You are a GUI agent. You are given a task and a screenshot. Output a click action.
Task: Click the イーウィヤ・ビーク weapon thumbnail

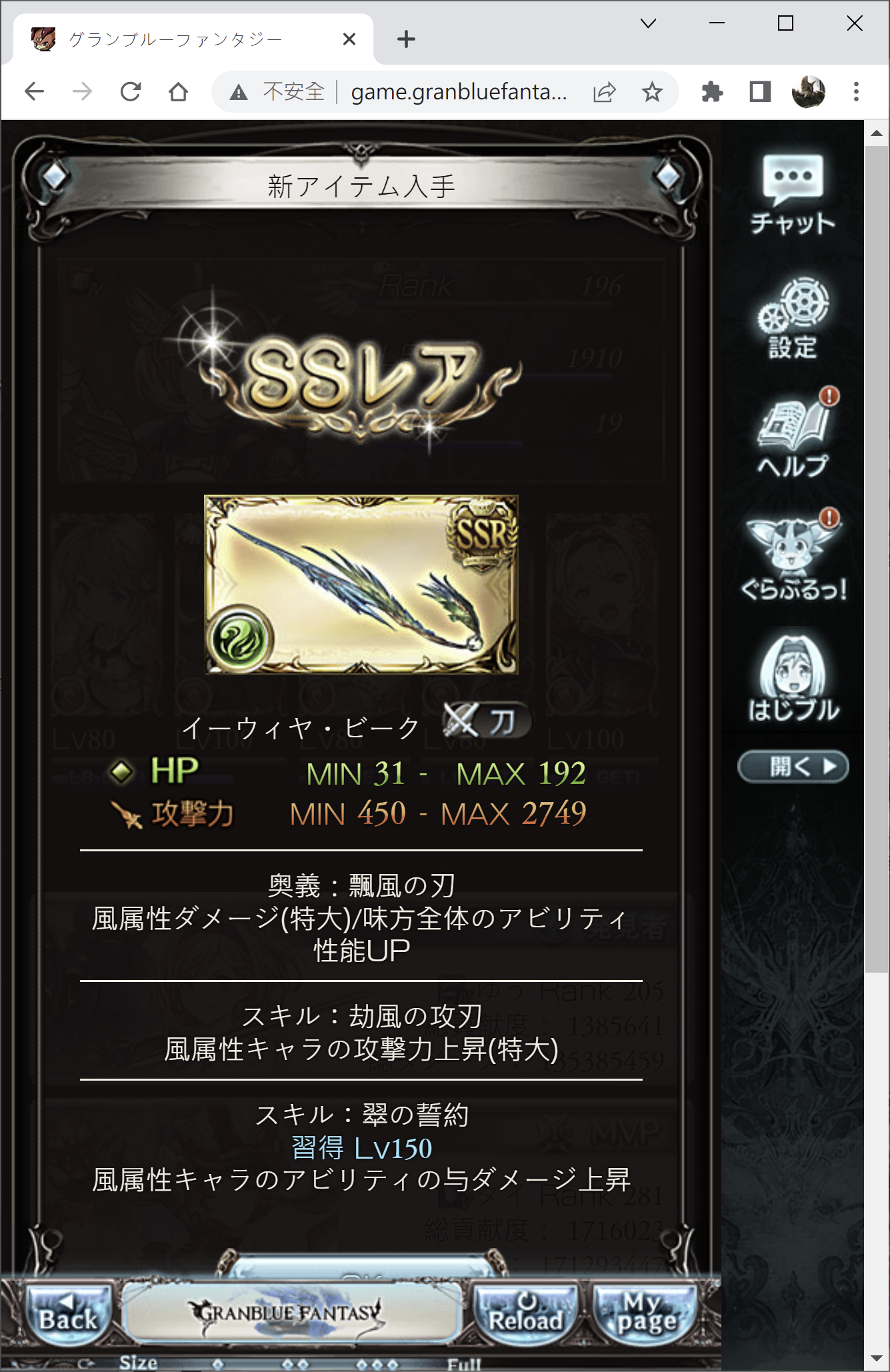tap(361, 584)
